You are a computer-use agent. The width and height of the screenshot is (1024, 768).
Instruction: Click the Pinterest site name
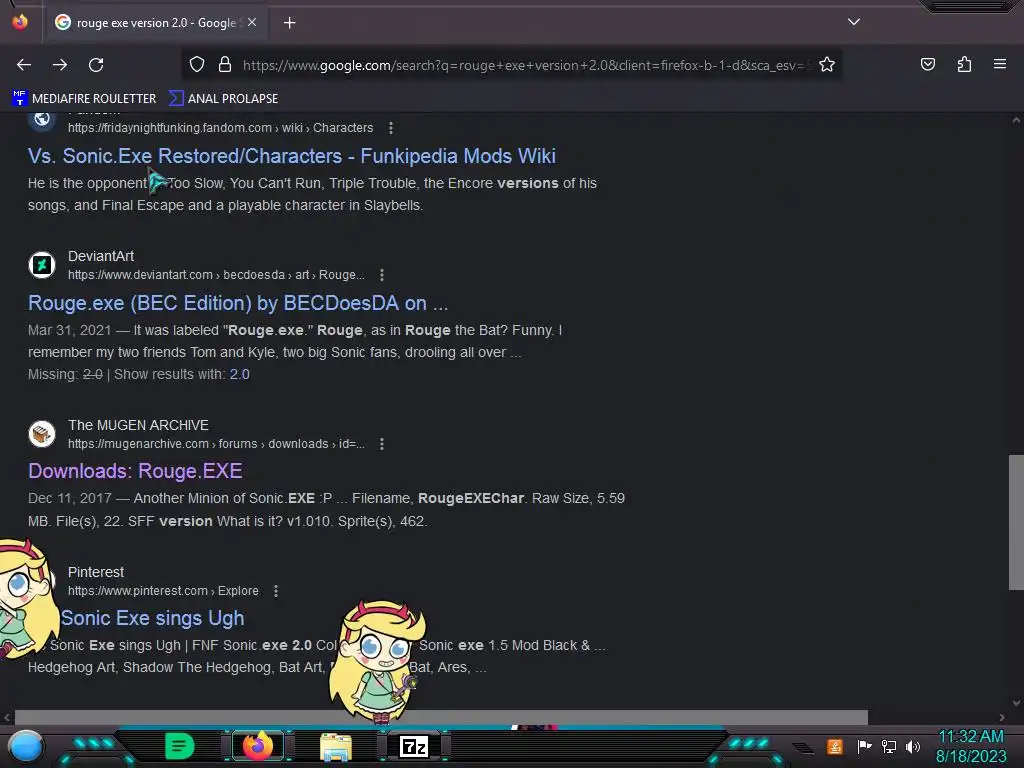[96, 572]
